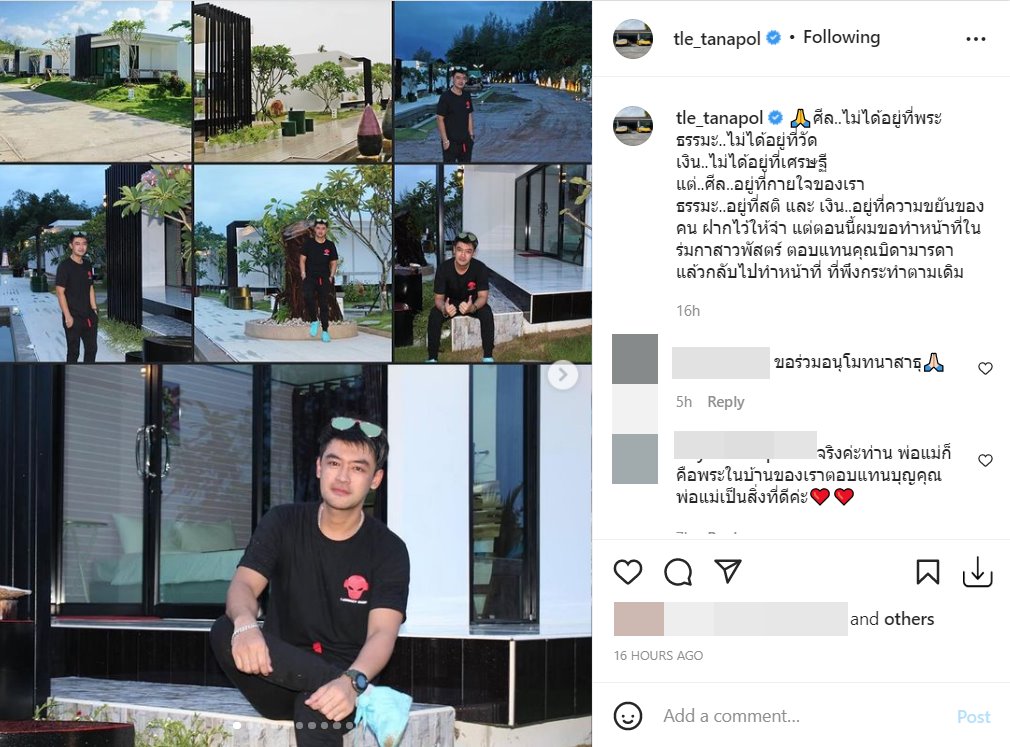Click the first commenter's avatar
Image resolution: width=1010 pixels, height=747 pixels.
(634, 359)
